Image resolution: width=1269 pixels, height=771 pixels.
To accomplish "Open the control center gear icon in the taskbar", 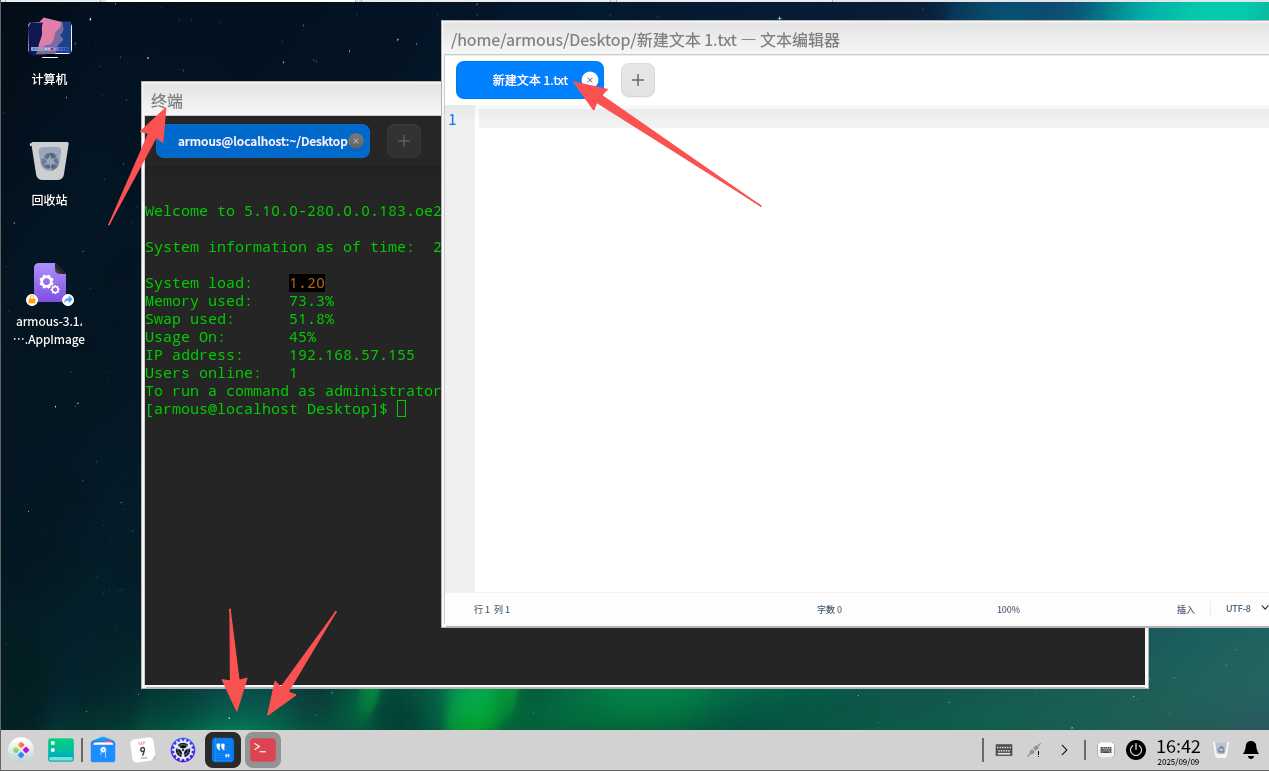I will click(x=182, y=749).
